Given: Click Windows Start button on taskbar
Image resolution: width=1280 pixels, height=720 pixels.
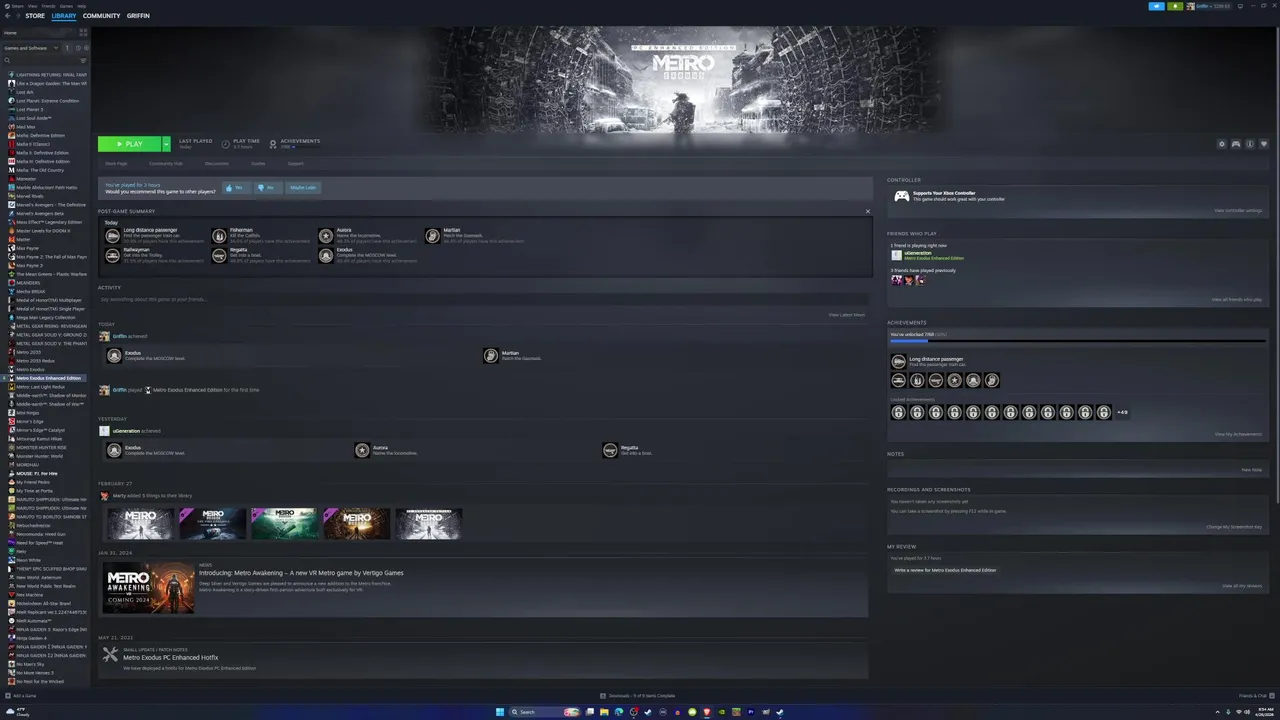Looking at the screenshot, I should (499, 712).
